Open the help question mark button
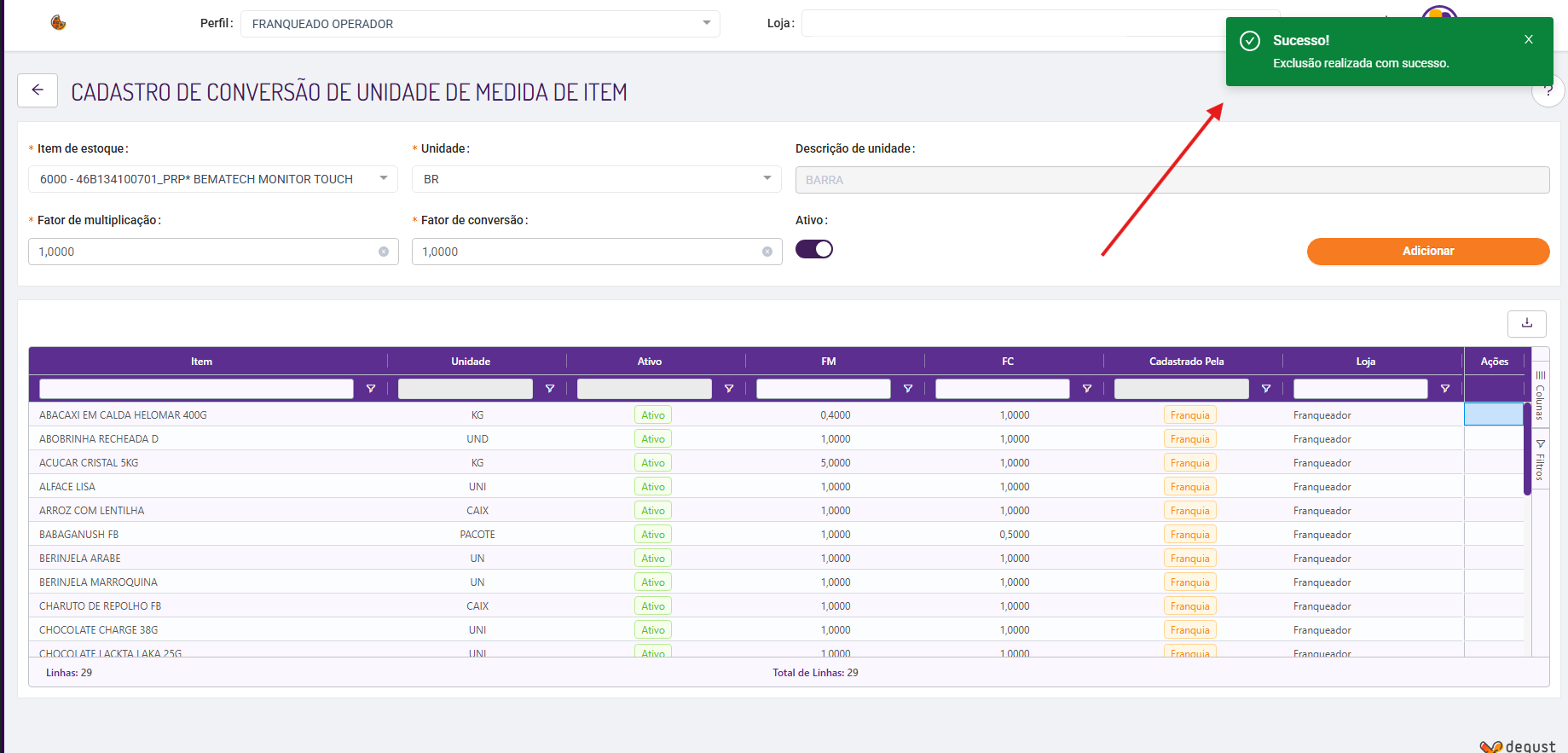 1548,90
